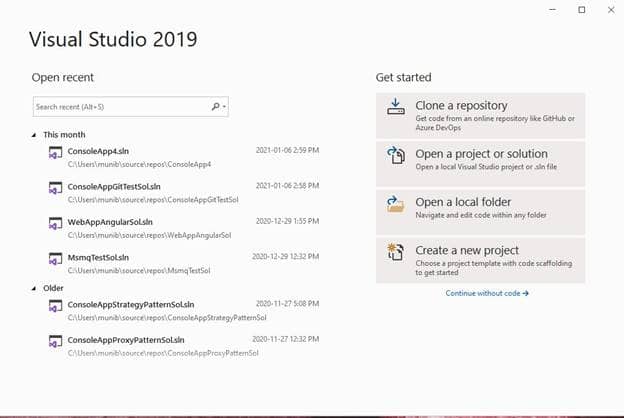Choose Create a new project
Screen dimensions: 624x418
pos(480,260)
